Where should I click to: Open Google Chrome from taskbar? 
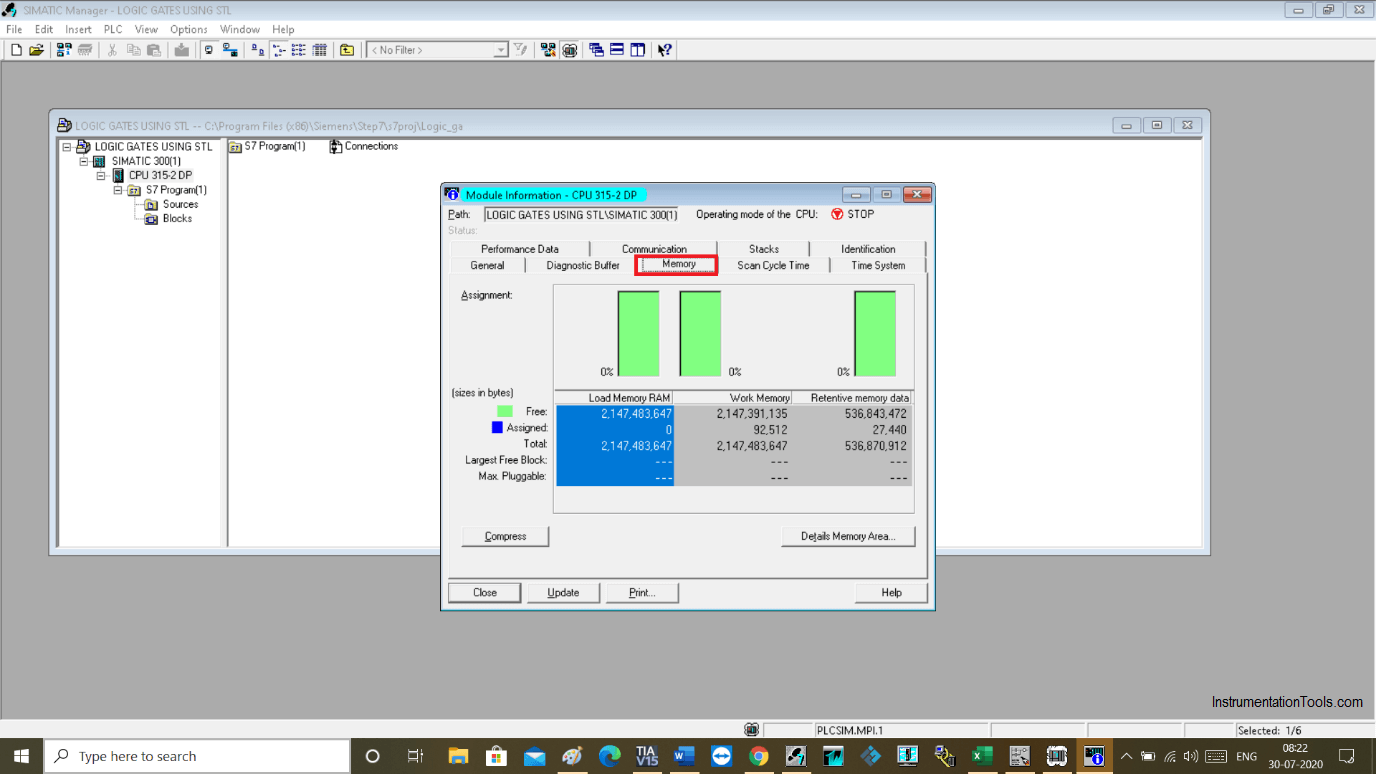click(x=759, y=756)
